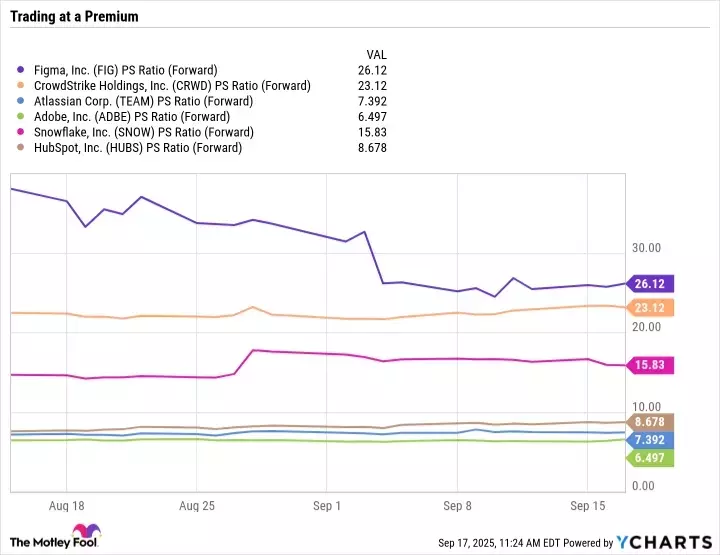Click Snowflake pink legend dot
This screenshot has width=720, height=555.
coord(21,132)
